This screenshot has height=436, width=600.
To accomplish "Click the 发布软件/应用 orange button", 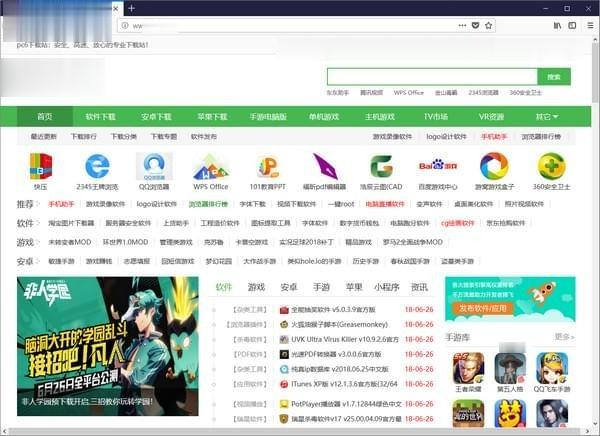I will pos(483,308).
